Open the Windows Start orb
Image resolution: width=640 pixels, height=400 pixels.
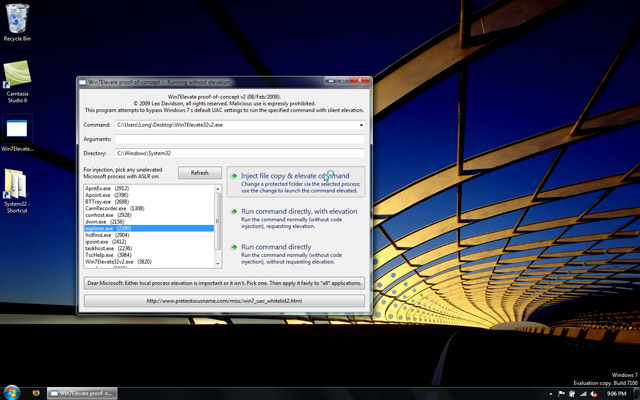pos(11,393)
